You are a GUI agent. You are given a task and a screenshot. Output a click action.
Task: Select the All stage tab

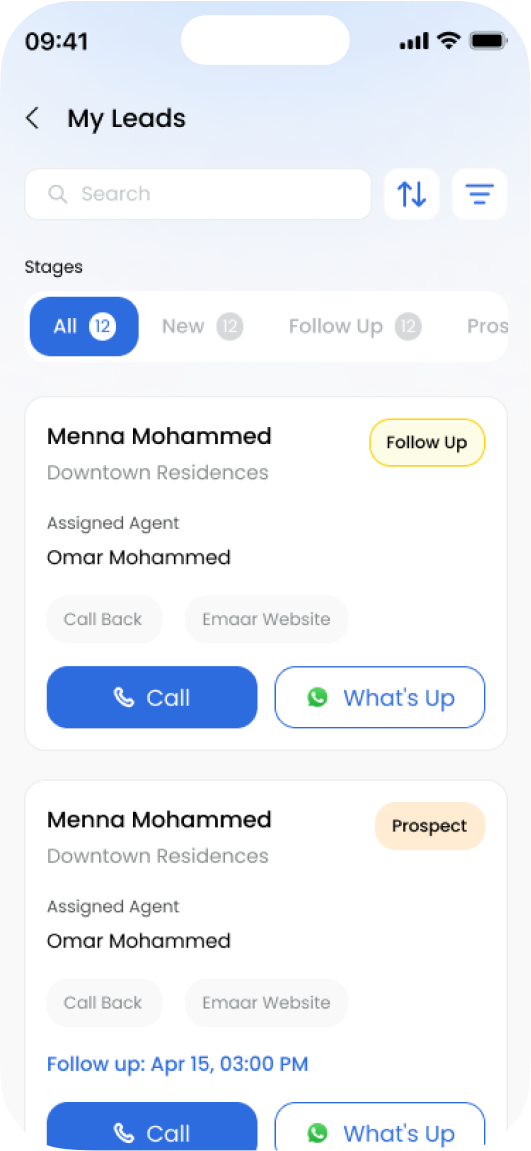[84, 327]
